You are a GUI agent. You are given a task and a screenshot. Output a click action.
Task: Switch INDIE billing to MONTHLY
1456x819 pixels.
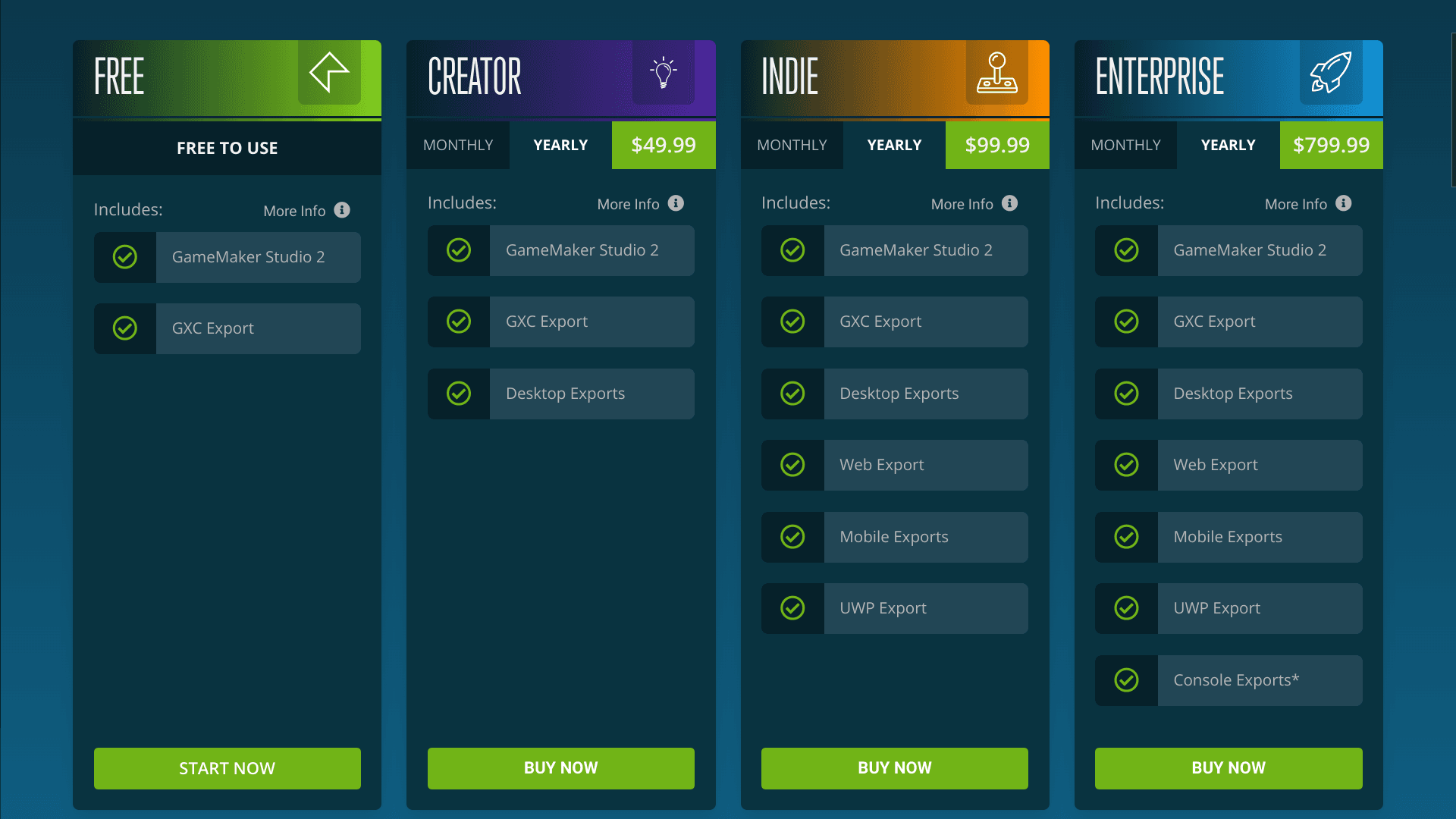tap(792, 145)
